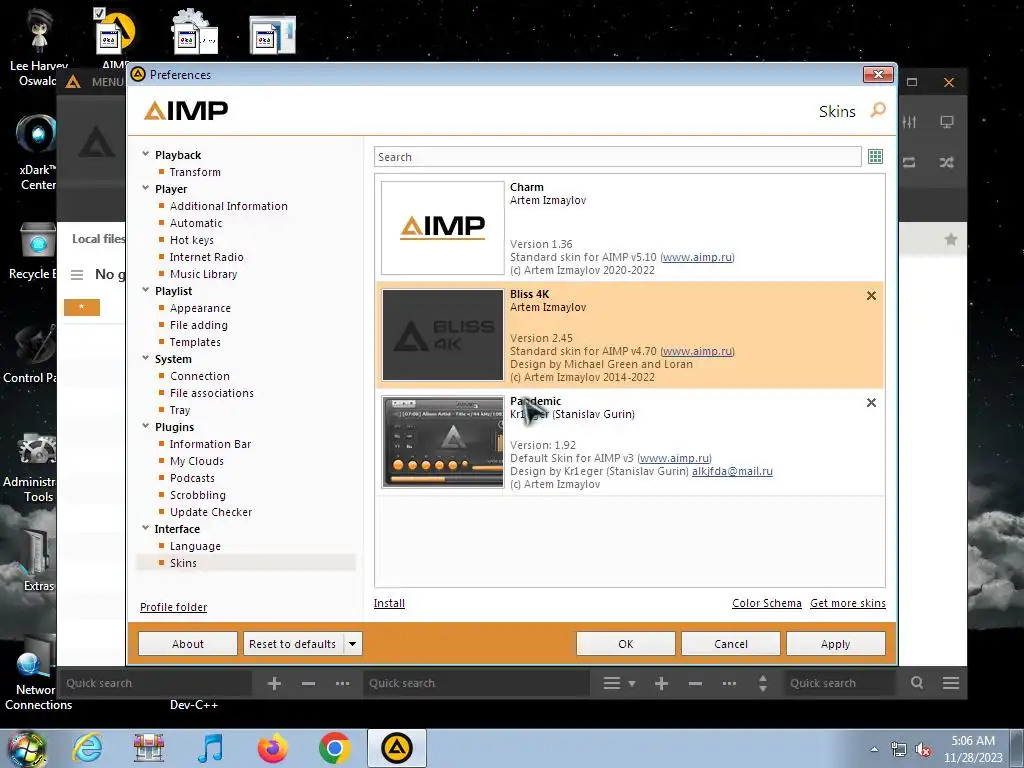
Task: Select Update Checker in the tree
Action: click(211, 511)
